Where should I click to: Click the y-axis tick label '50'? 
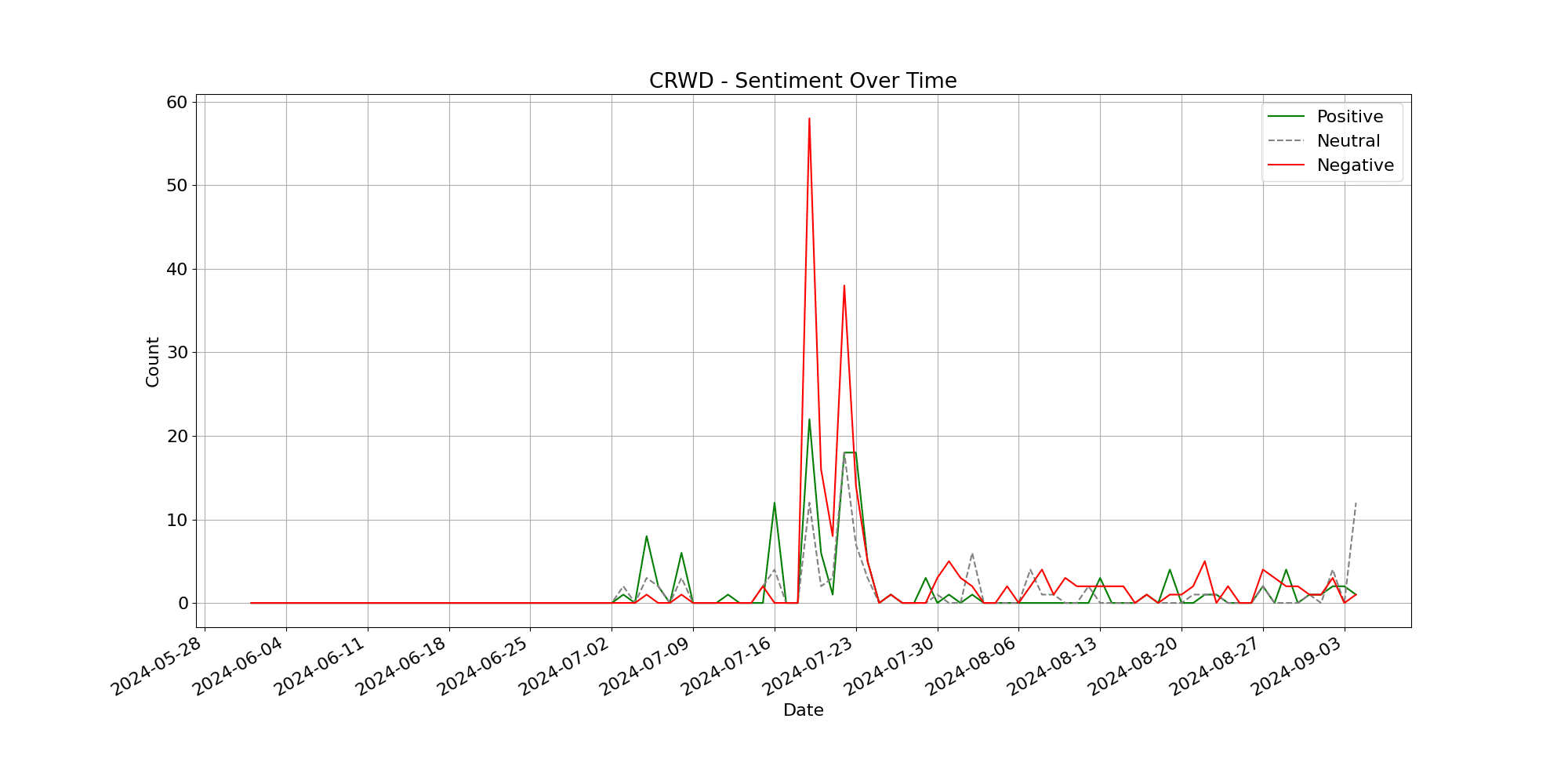tap(176, 186)
